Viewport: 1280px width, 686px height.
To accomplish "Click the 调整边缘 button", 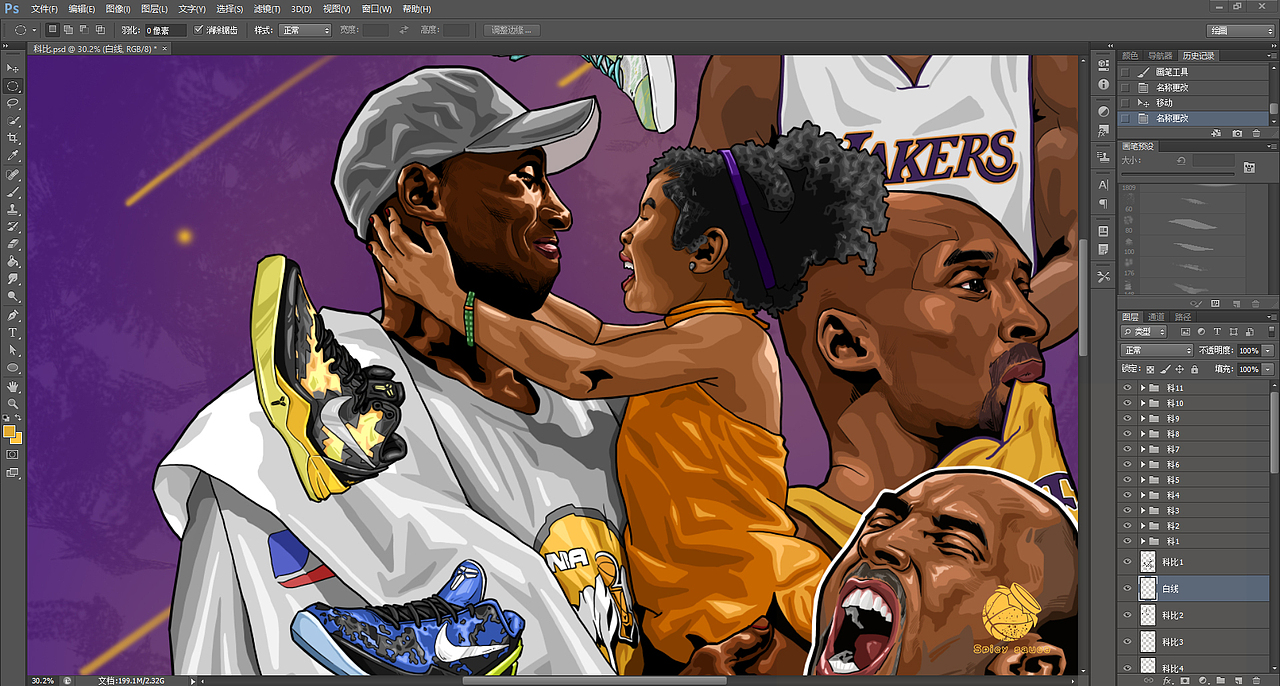I will pos(512,30).
